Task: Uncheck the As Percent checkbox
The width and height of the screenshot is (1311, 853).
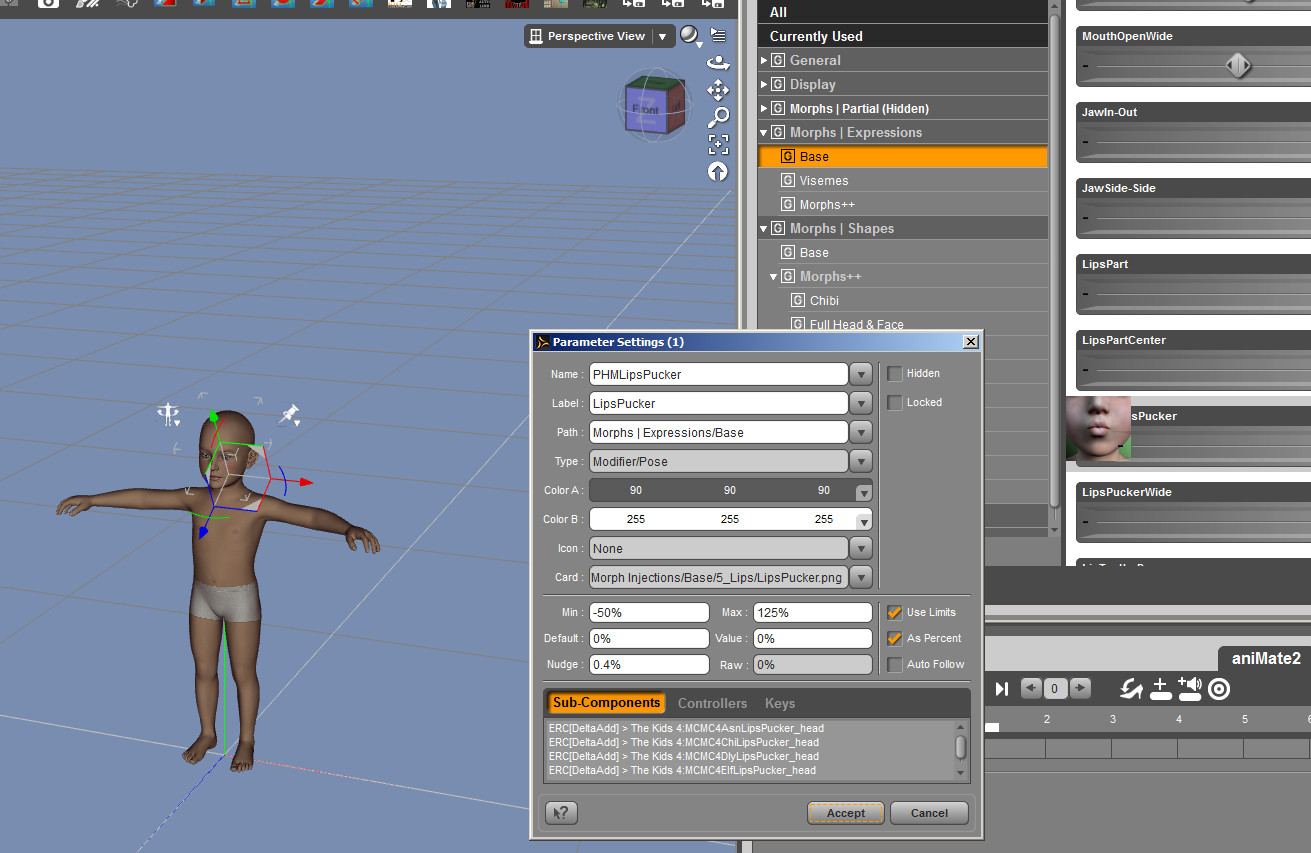Action: pos(895,638)
